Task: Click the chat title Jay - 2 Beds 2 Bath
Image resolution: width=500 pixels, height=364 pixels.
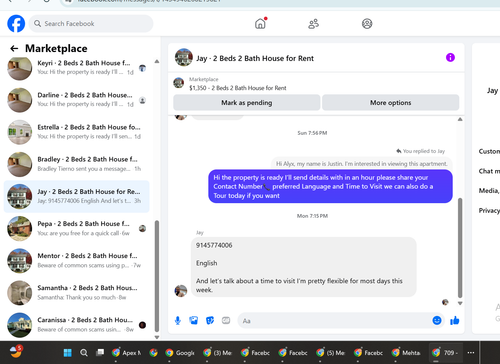Action: pyautogui.click(x=255, y=58)
